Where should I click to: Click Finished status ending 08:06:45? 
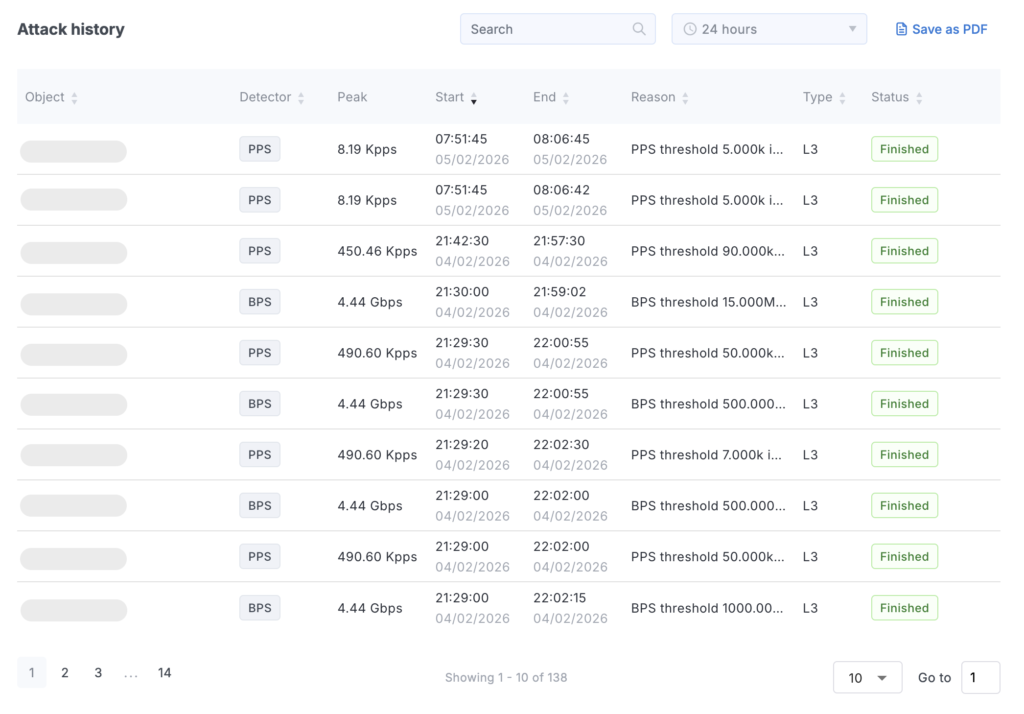904,149
